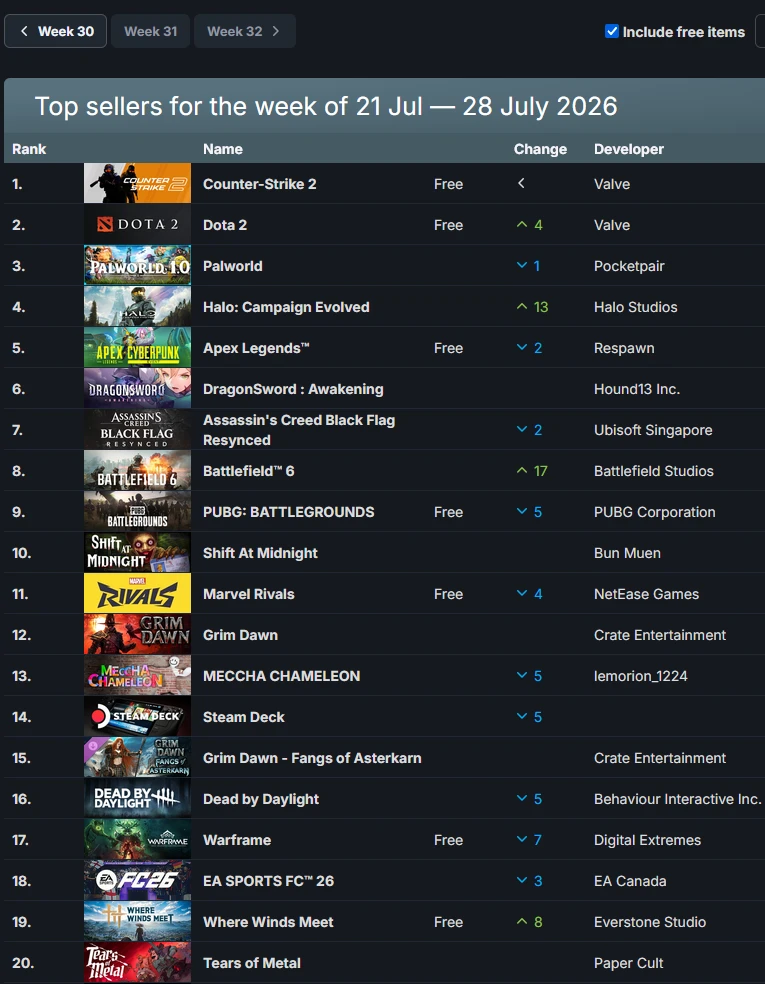Open the PUBG Battlegrounds thumbnail
The width and height of the screenshot is (765, 984).
click(137, 511)
